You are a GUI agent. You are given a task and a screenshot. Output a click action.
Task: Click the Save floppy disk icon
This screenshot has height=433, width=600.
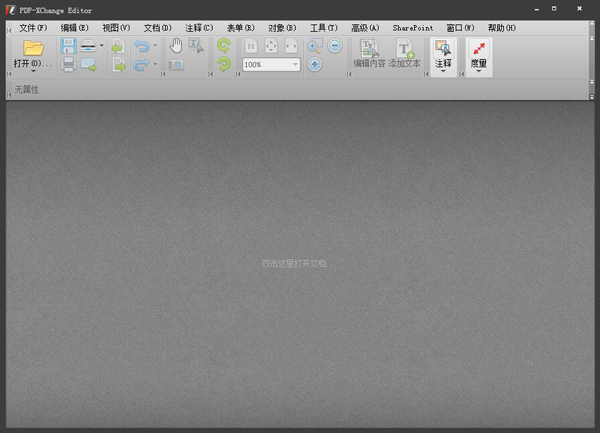coord(68,46)
